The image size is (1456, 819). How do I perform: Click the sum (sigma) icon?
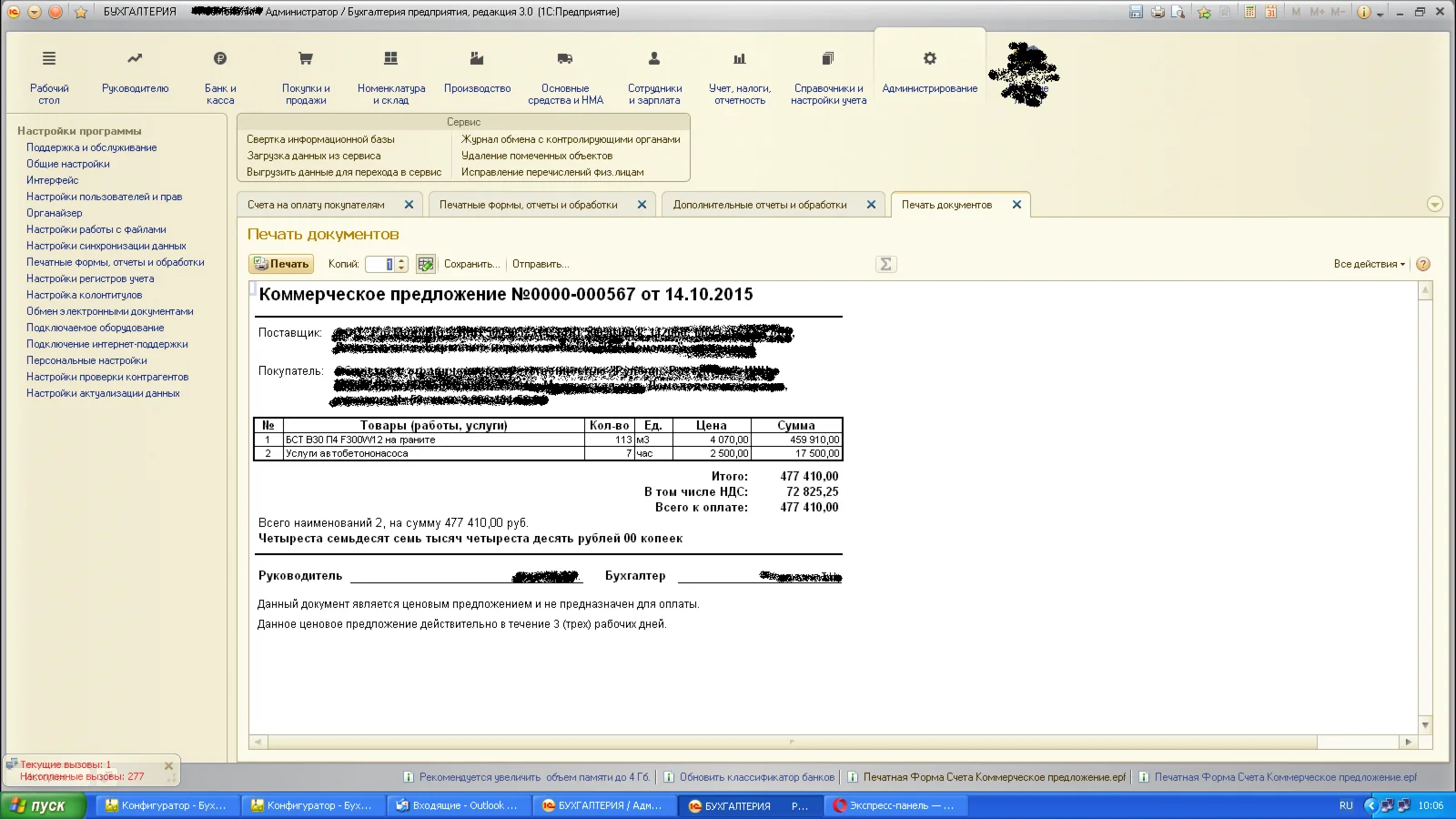(x=885, y=264)
